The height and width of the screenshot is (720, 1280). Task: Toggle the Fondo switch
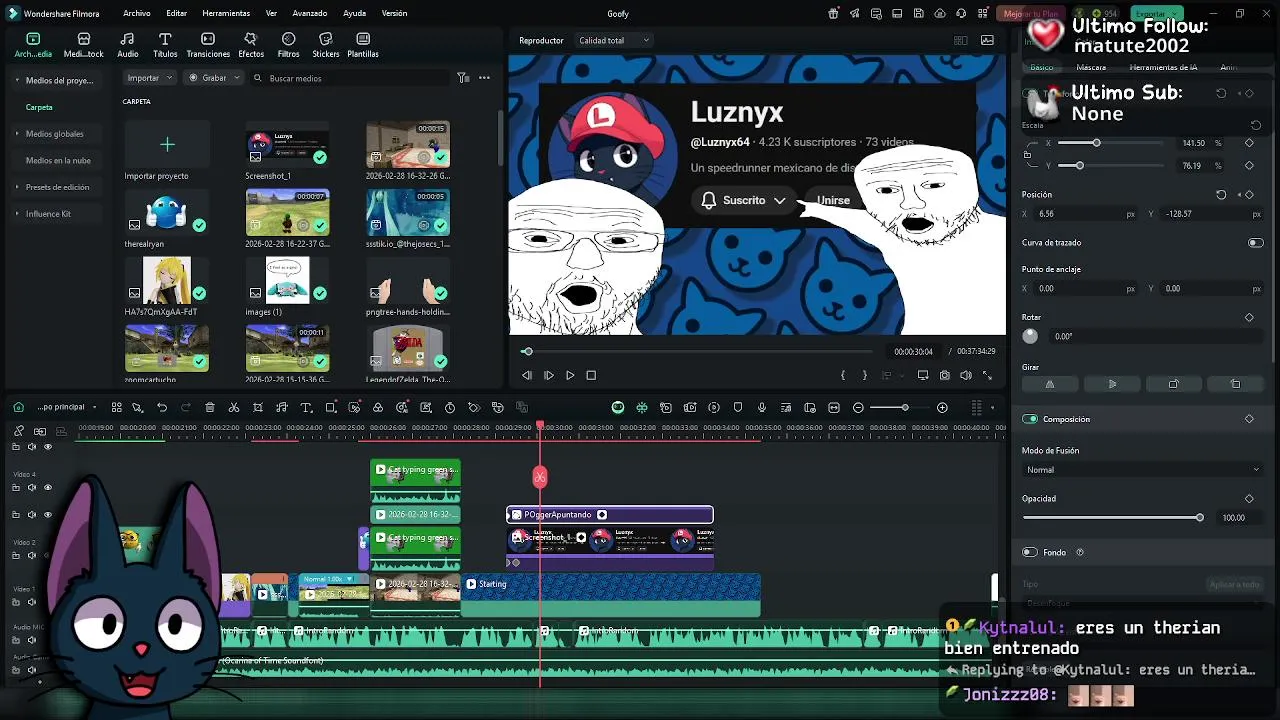(1030, 552)
